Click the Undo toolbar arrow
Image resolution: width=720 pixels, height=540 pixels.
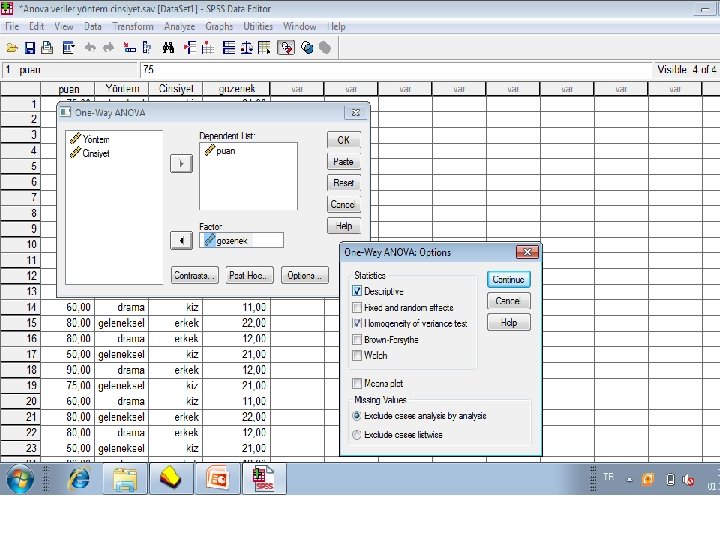(90, 48)
